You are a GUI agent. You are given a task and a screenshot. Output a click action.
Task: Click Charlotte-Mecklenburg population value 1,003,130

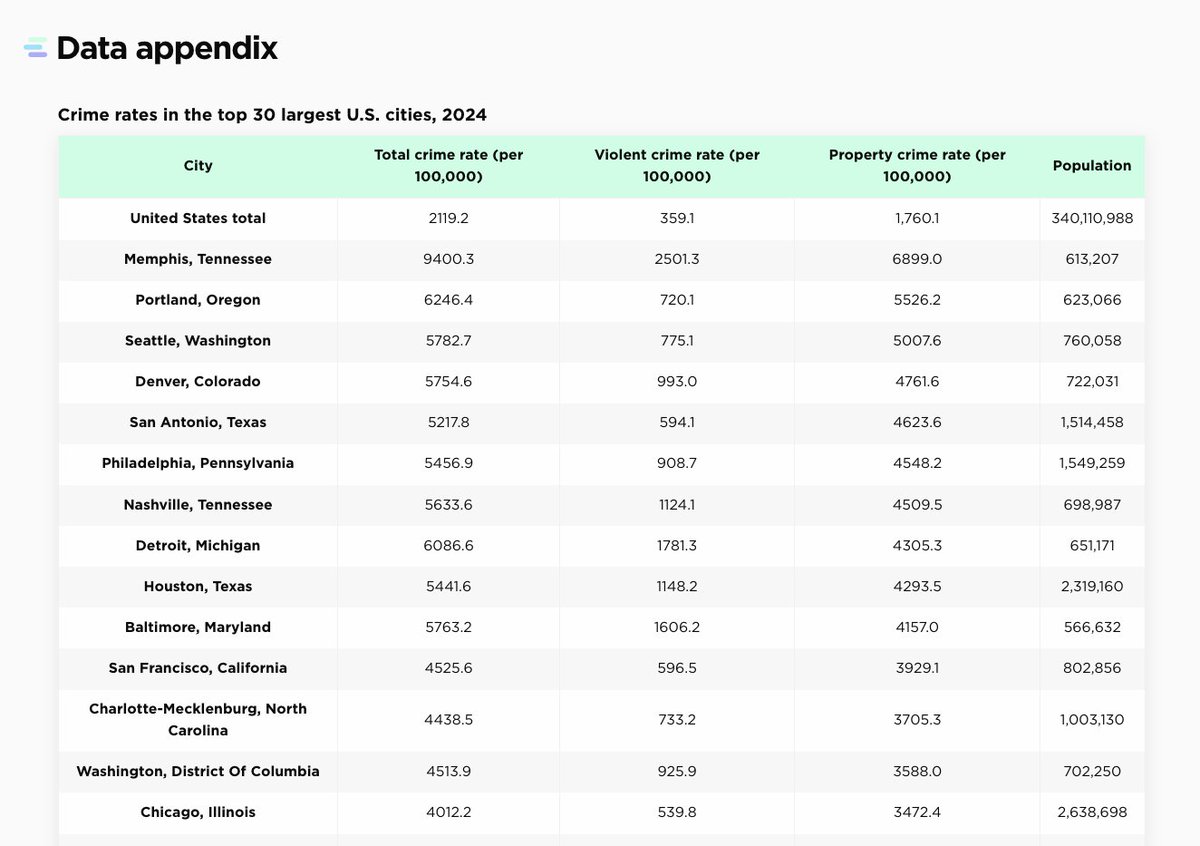pyautogui.click(x=1092, y=720)
